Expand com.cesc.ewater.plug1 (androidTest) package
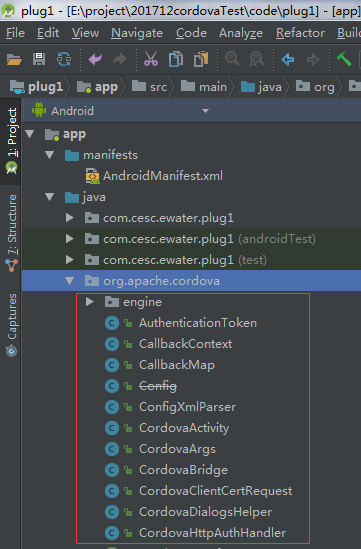The width and height of the screenshot is (361, 549). click(70, 239)
